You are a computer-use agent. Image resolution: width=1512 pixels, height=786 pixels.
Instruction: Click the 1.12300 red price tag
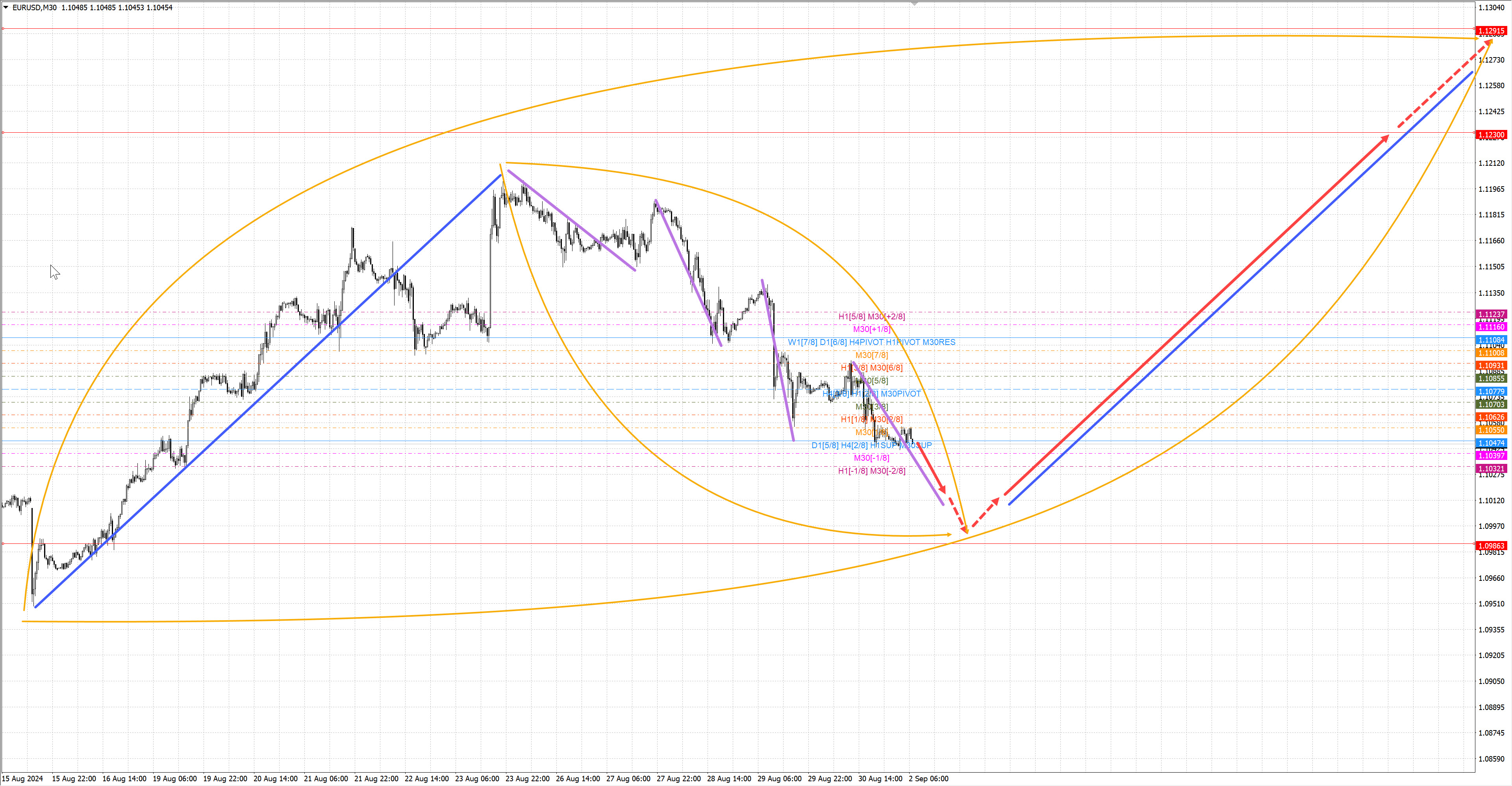[1491, 135]
